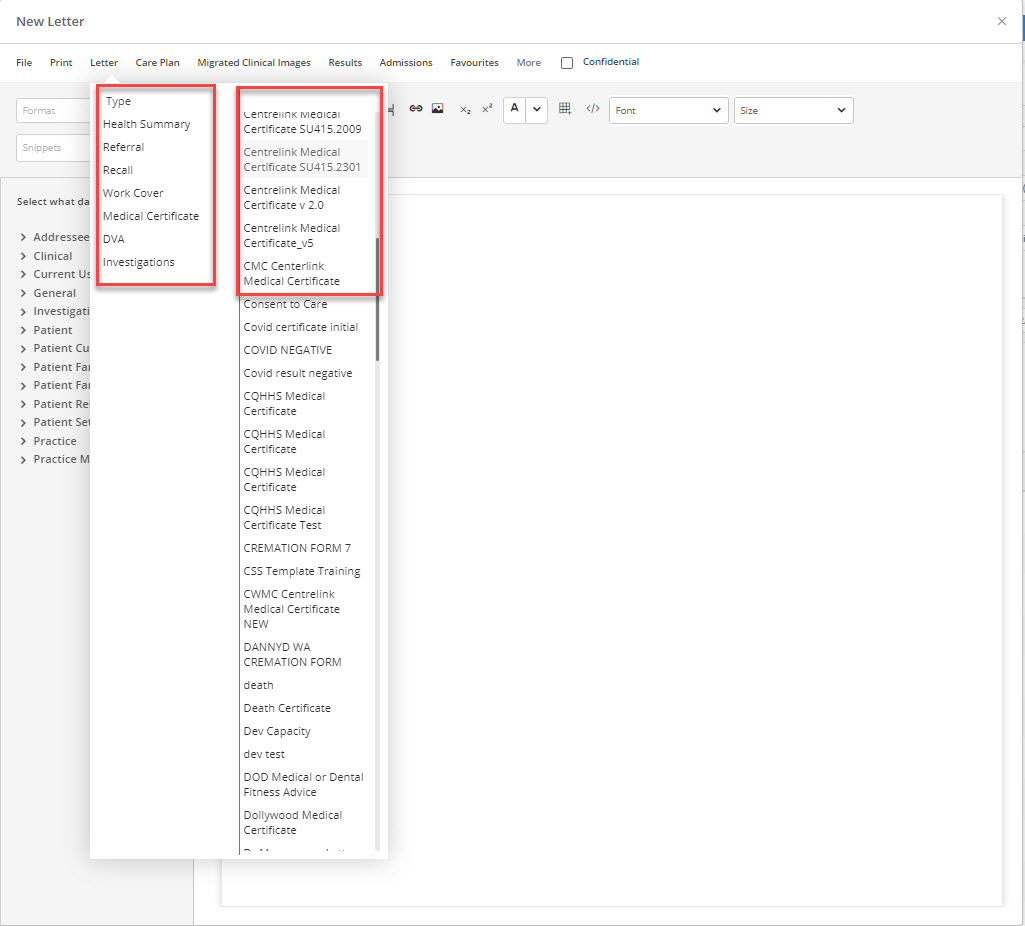The image size is (1025, 926).
Task: Open Migrated Clinical Images menu
Action: [x=254, y=63]
